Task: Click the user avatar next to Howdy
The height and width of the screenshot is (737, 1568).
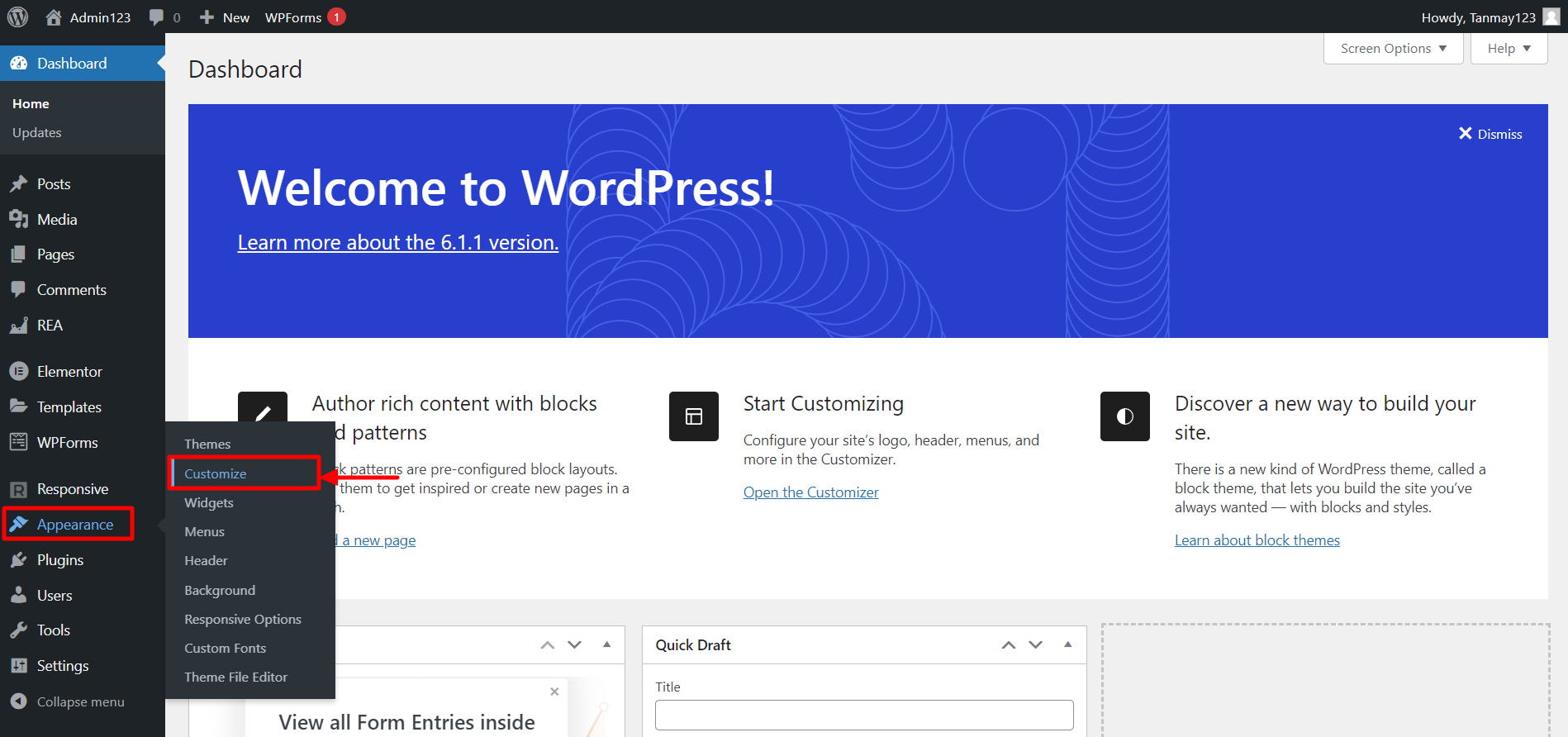Action: [x=1551, y=17]
